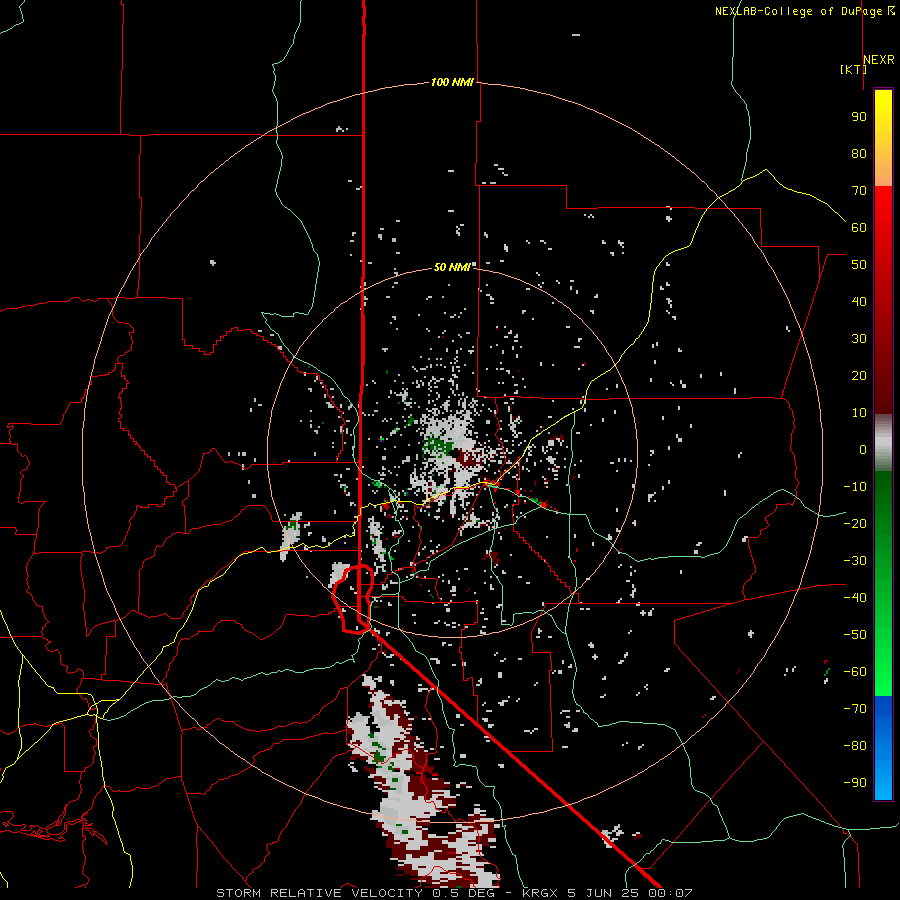Click the "90" value on the velocity scale

click(859, 117)
